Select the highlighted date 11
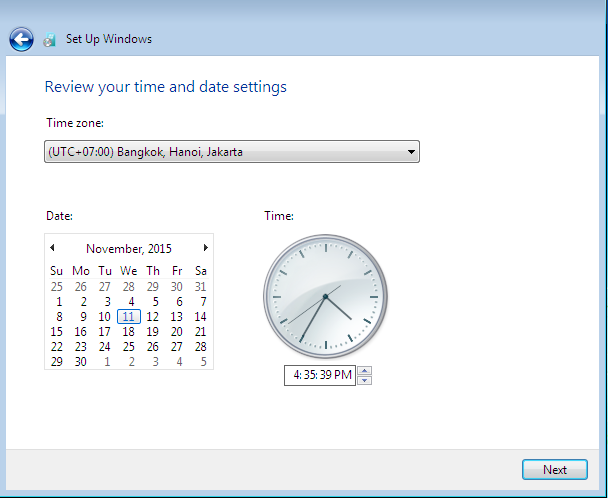The image size is (608, 498). 129,316
